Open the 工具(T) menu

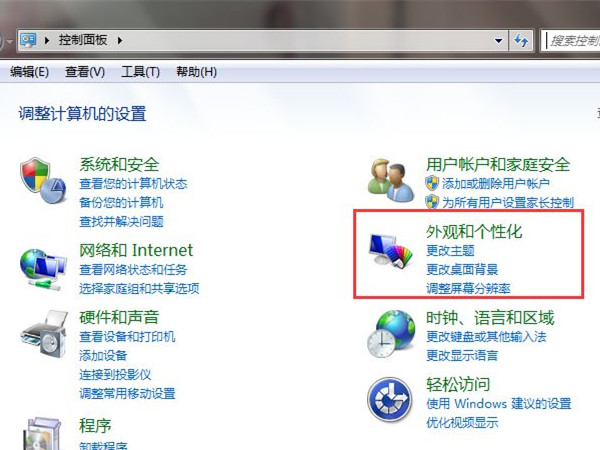(x=140, y=72)
